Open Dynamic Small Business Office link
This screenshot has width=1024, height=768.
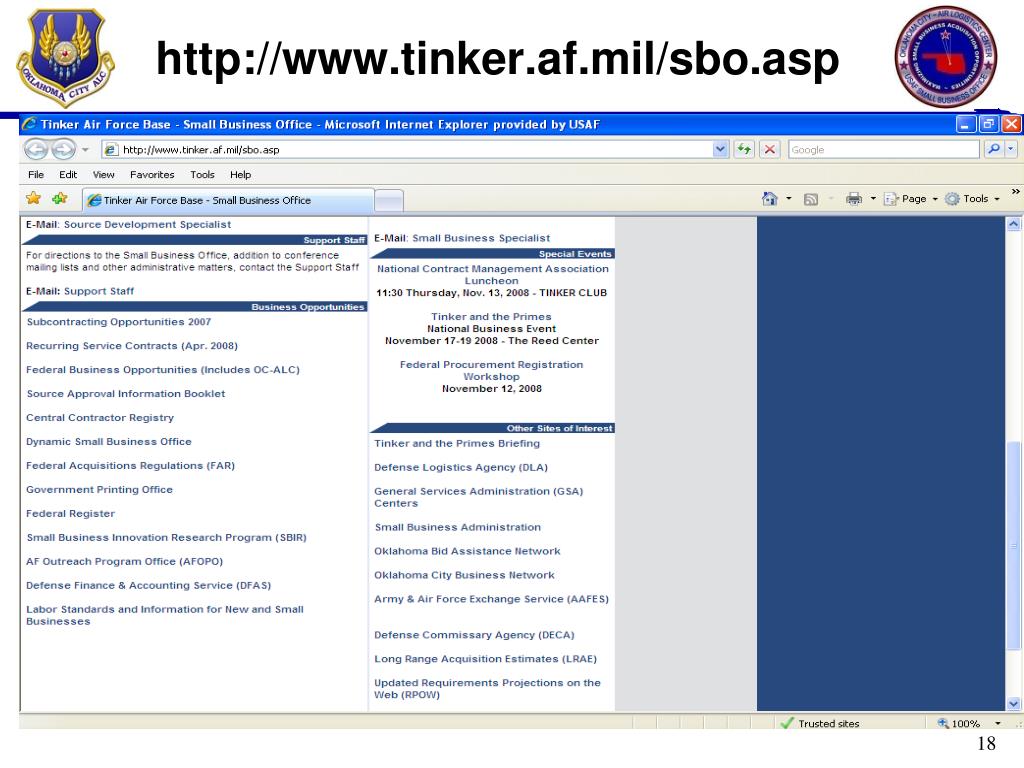tap(108, 441)
